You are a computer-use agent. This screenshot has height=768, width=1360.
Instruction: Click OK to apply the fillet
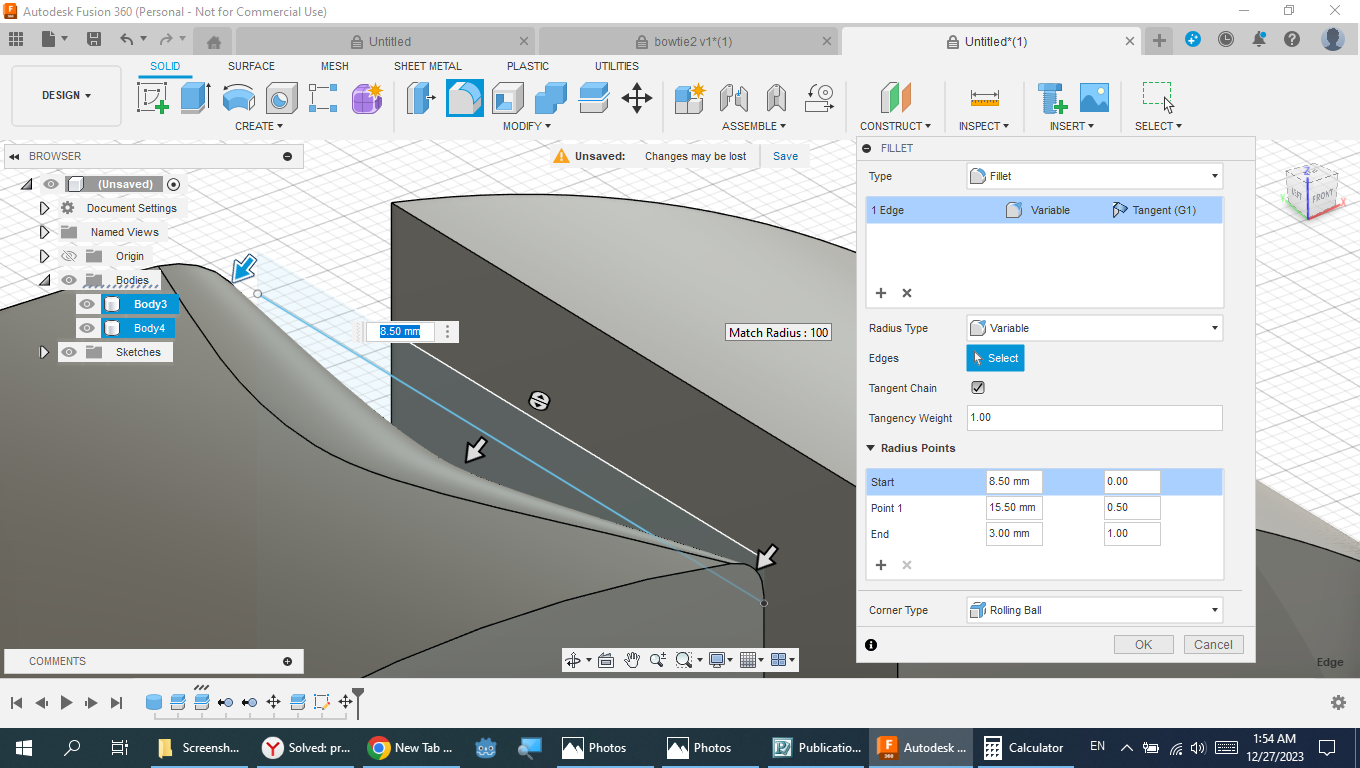pyautogui.click(x=1143, y=644)
